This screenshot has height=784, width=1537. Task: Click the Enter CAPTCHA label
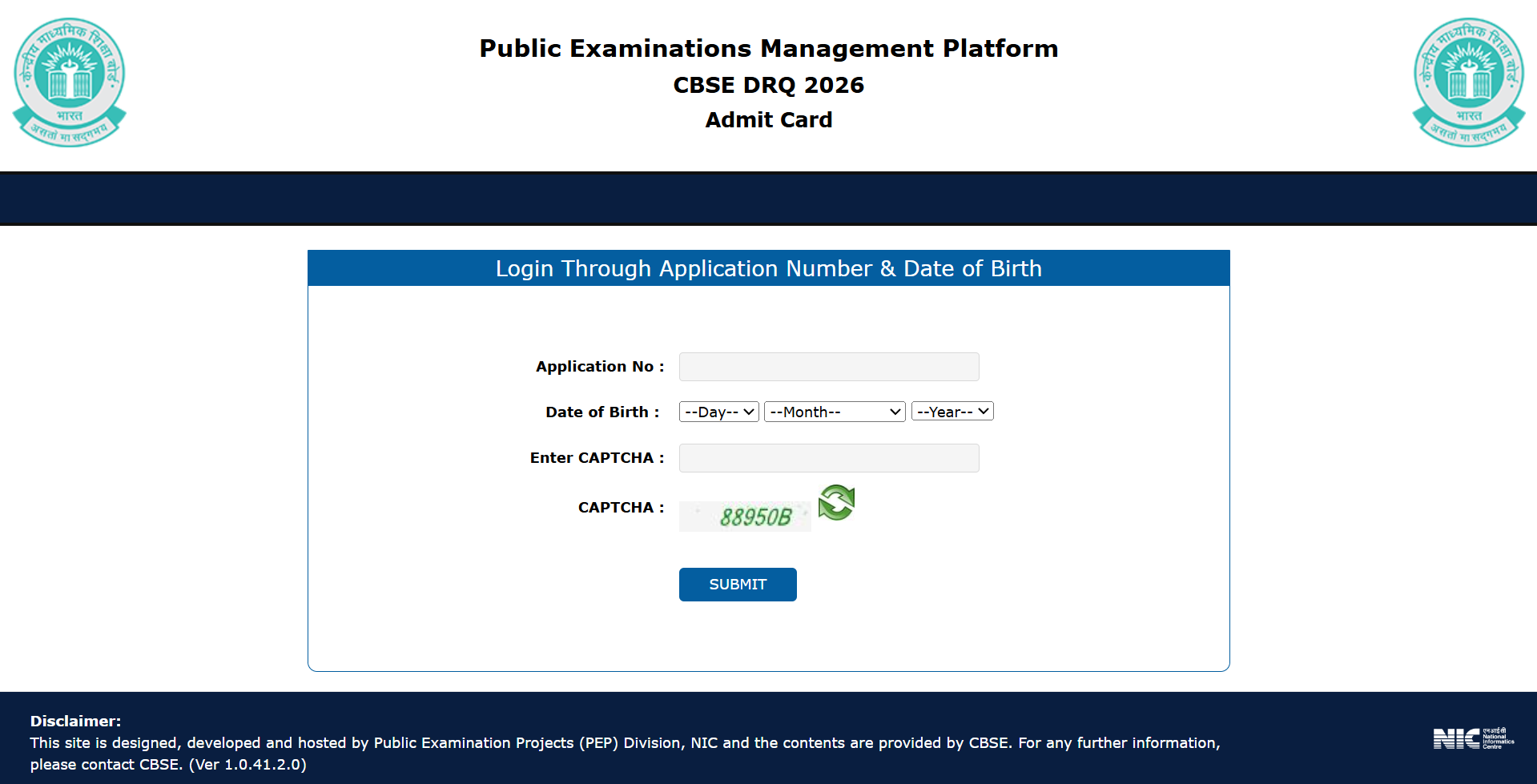pyautogui.click(x=596, y=458)
